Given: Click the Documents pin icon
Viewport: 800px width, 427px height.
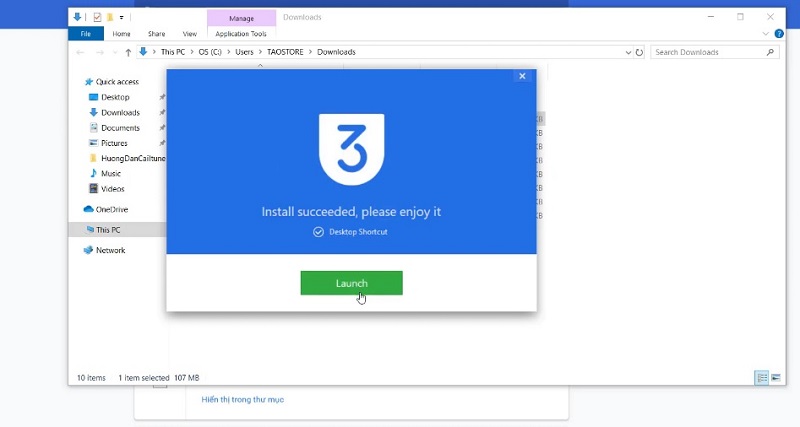Looking at the screenshot, I should tap(162, 128).
